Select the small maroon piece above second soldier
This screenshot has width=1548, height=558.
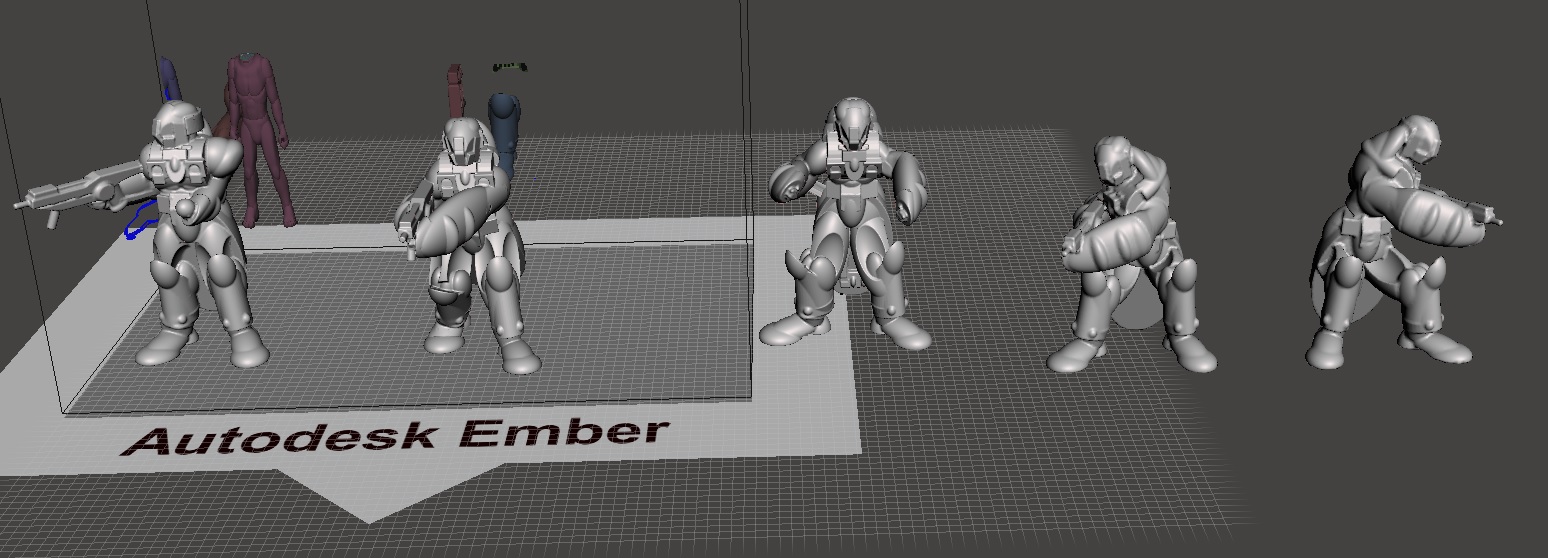point(457,90)
